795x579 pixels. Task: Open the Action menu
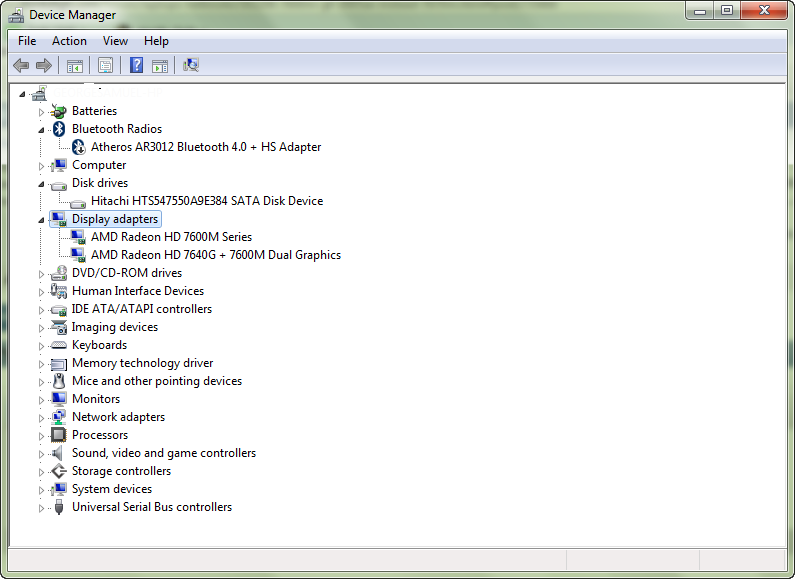point(69,41)
